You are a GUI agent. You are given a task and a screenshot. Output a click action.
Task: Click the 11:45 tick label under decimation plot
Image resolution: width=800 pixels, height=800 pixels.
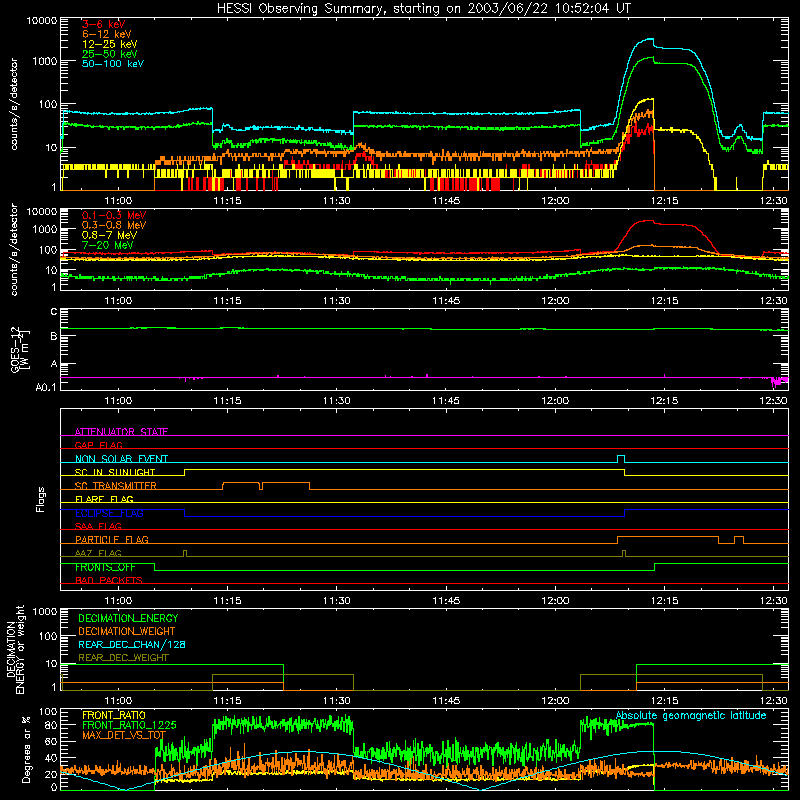pyautogui.click(x=446, y=701)
